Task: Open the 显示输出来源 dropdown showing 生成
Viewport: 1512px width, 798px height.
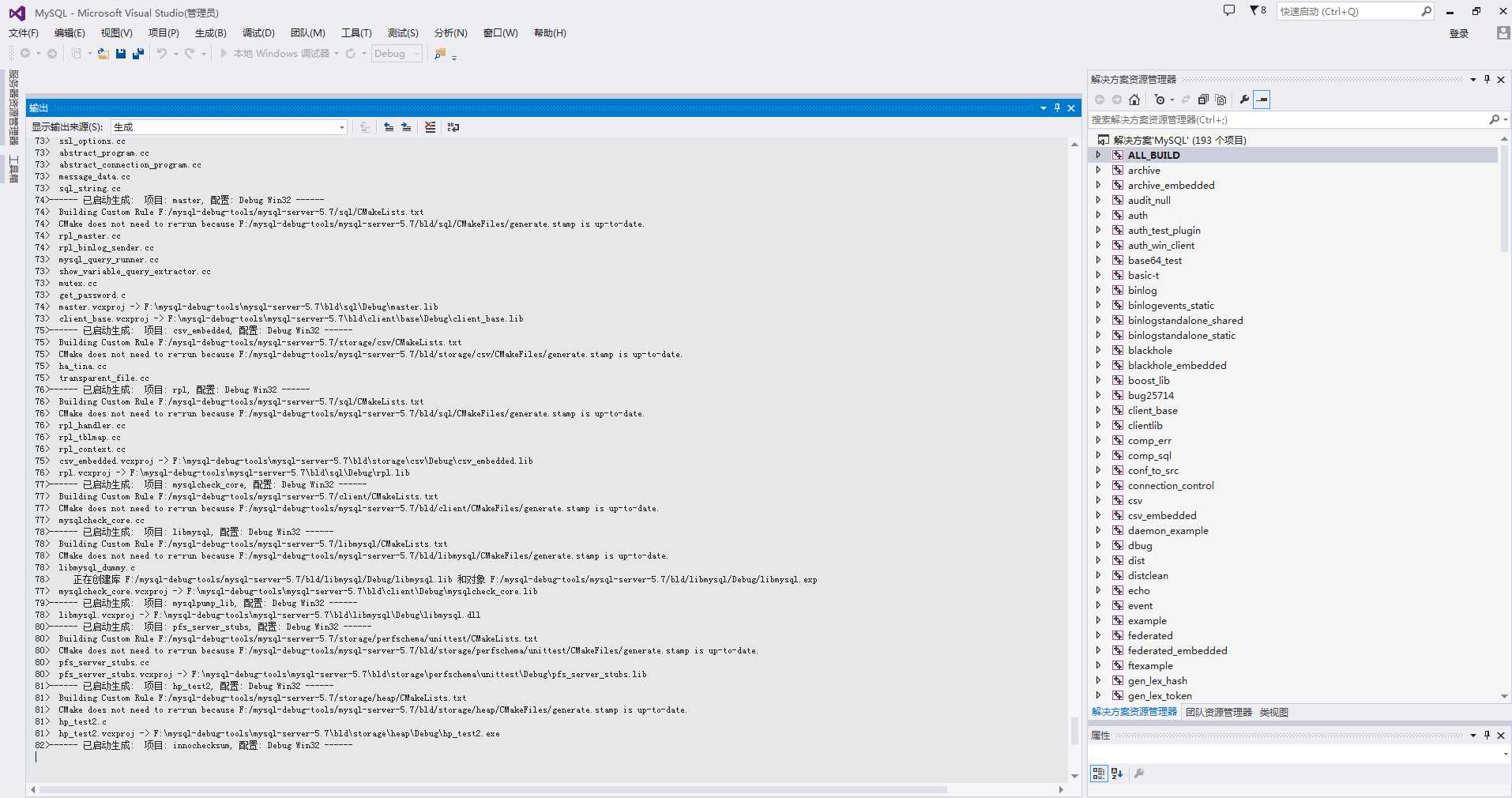Action: point(229,127)
